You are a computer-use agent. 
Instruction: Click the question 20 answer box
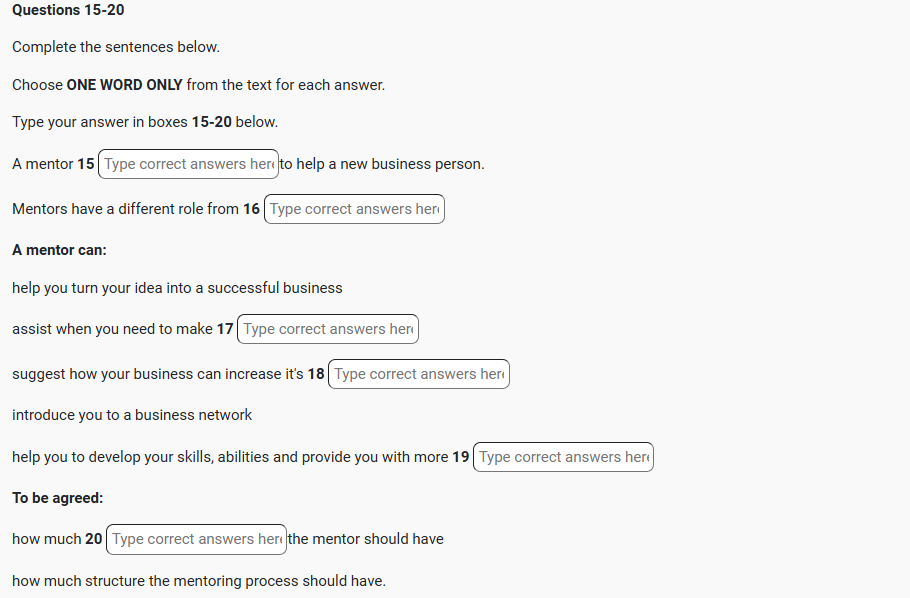pyautogui.click(x=196, y=539)
